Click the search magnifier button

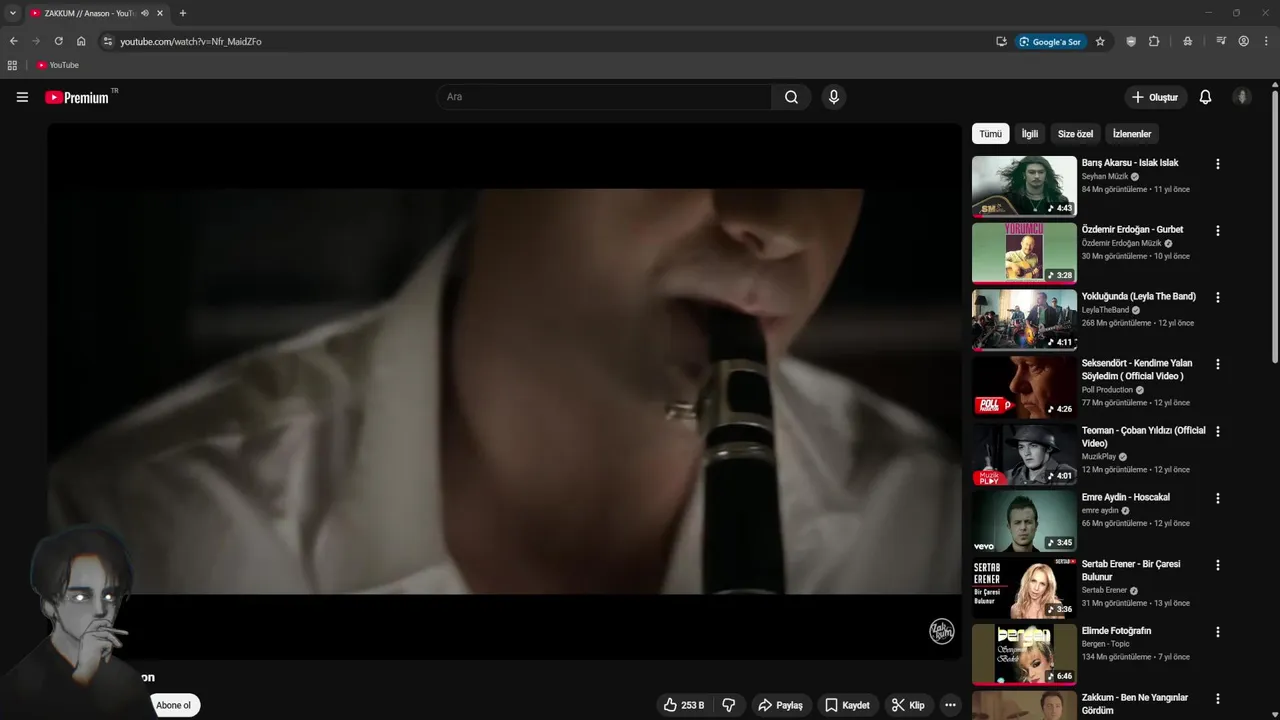[791, 97]
